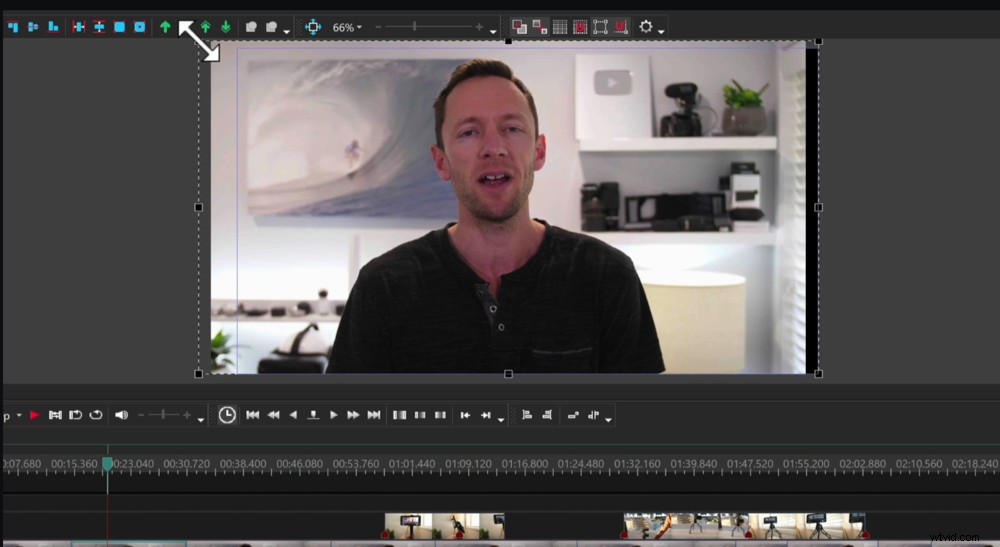Toggle the grid display

[x=560, y=27]
